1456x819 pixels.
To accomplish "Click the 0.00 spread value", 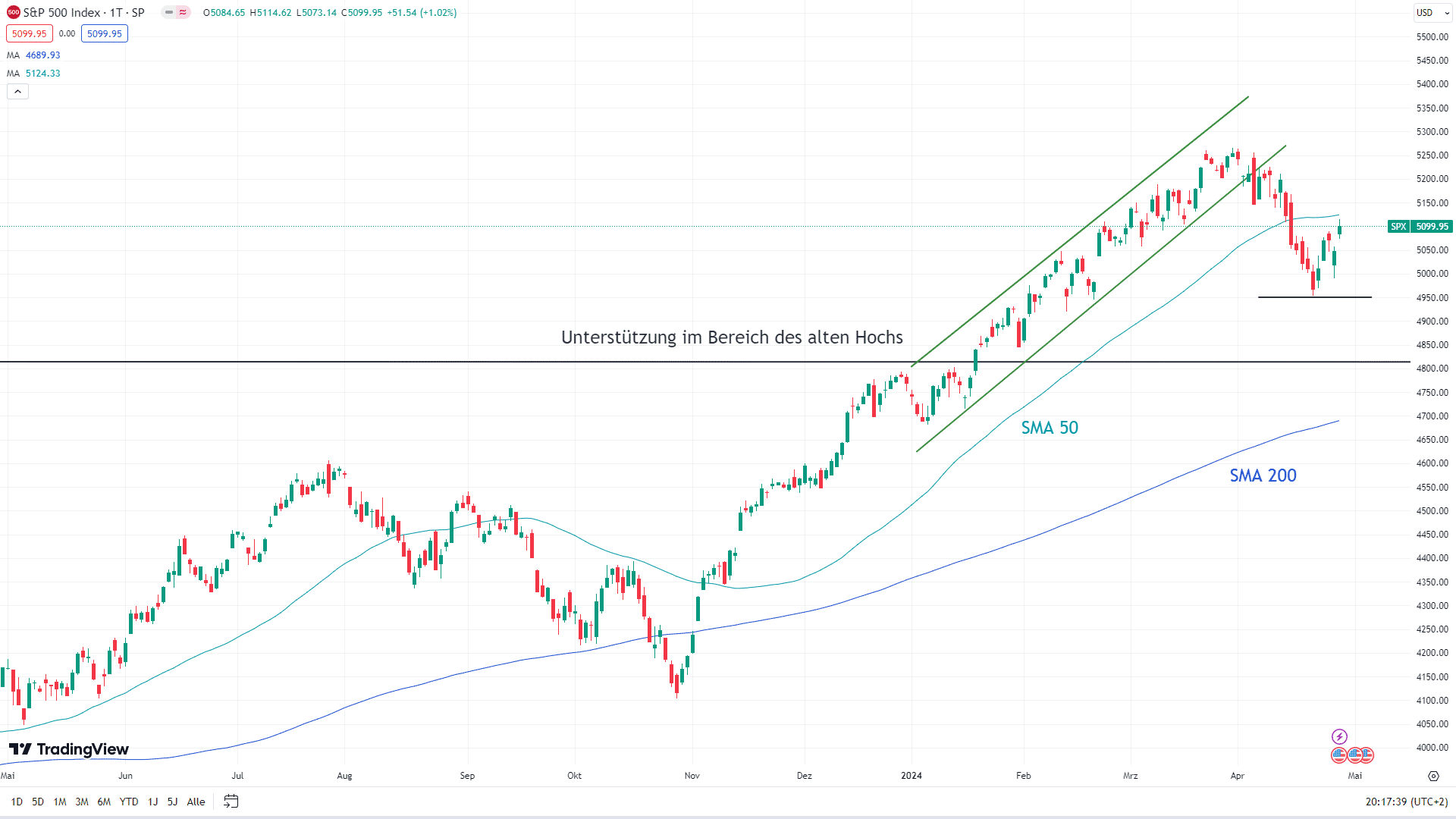I will click(x=67, y=33).
